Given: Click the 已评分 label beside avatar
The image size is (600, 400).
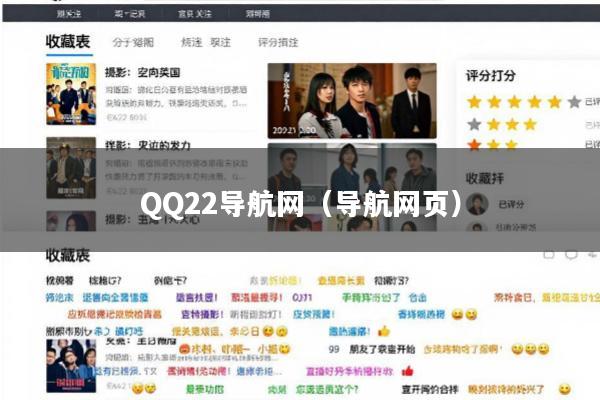Looking at the screenshot, I should coord(511,204).
